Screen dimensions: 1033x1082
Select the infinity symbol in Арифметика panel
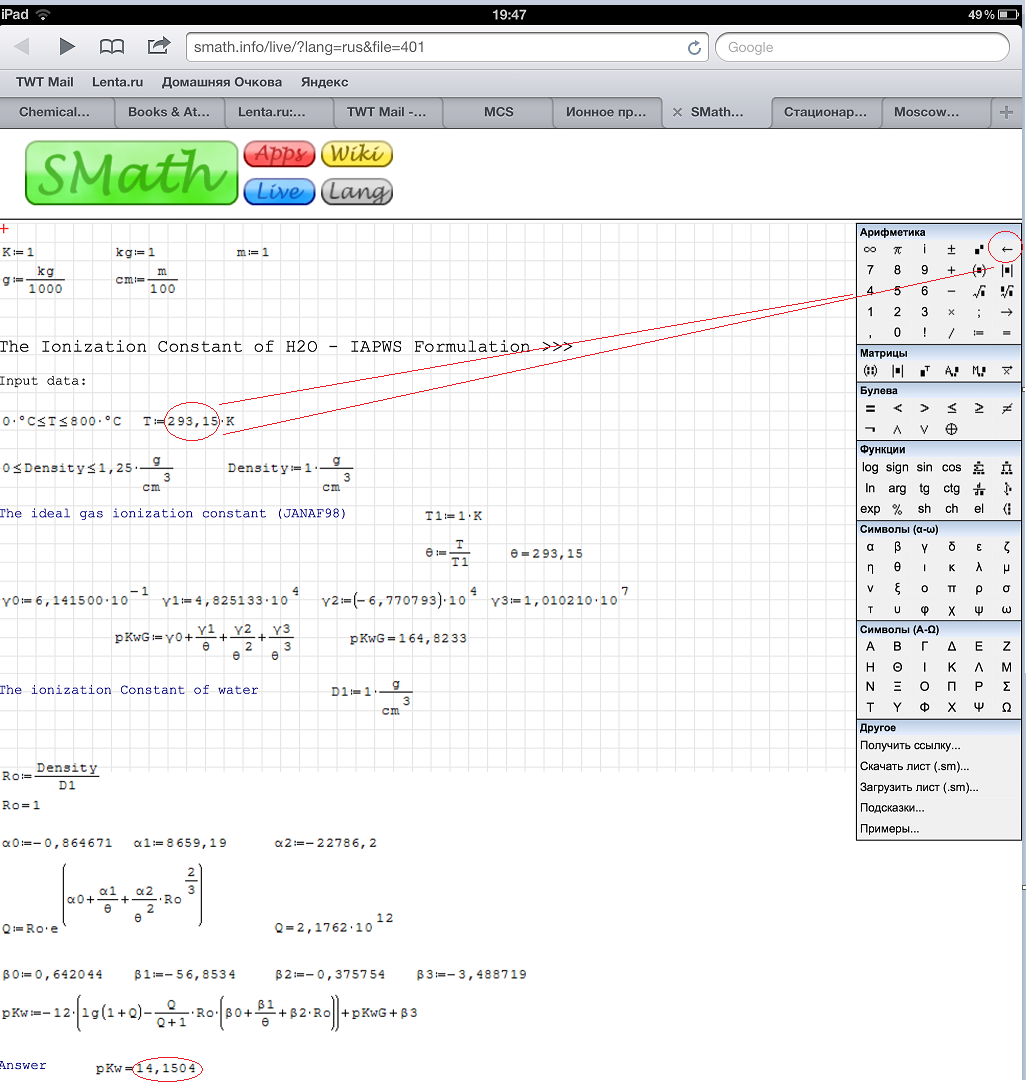pos(870,249)
